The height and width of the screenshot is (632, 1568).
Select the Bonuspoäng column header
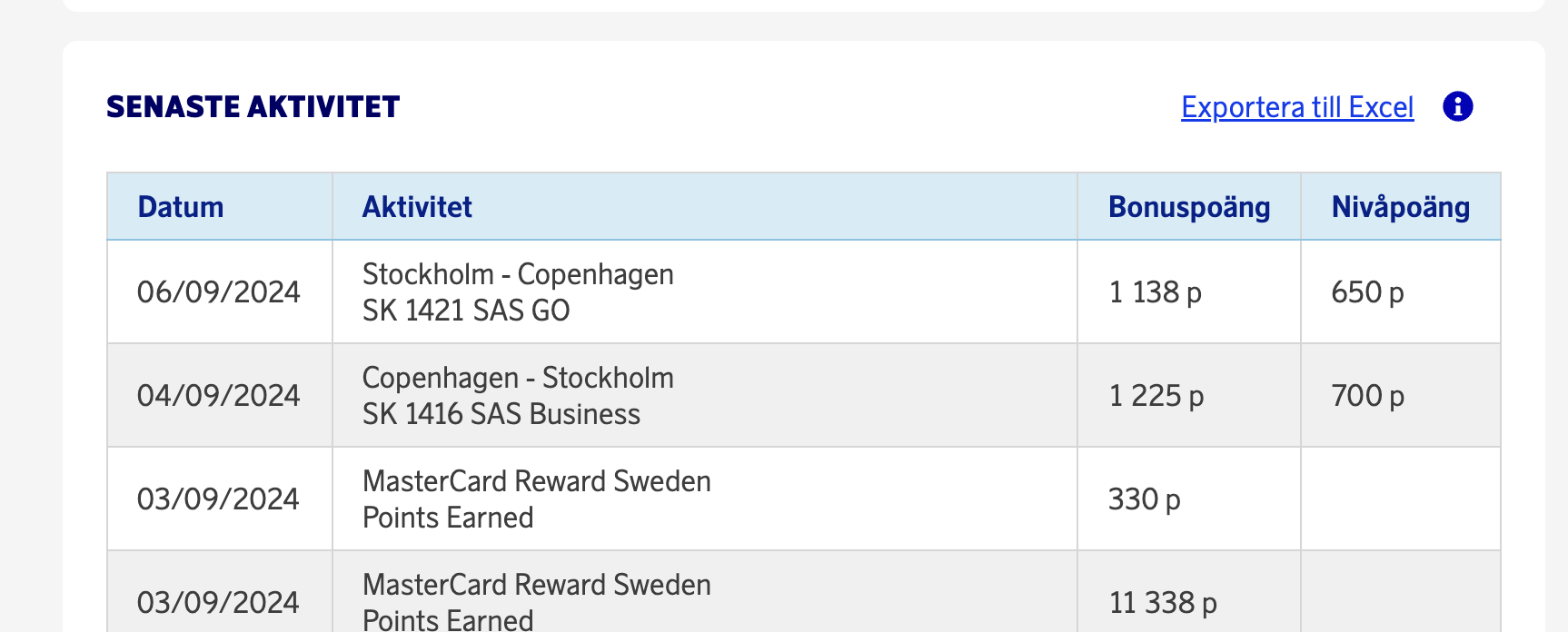1189,207
